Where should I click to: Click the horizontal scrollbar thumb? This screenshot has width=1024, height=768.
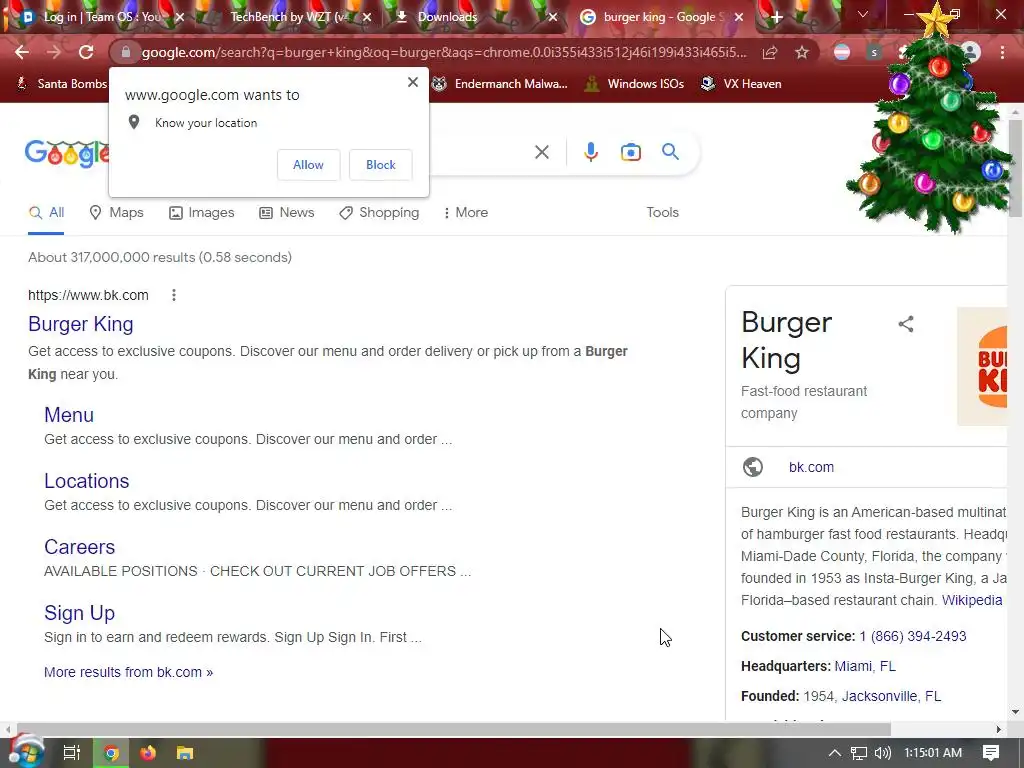[453, 729]
